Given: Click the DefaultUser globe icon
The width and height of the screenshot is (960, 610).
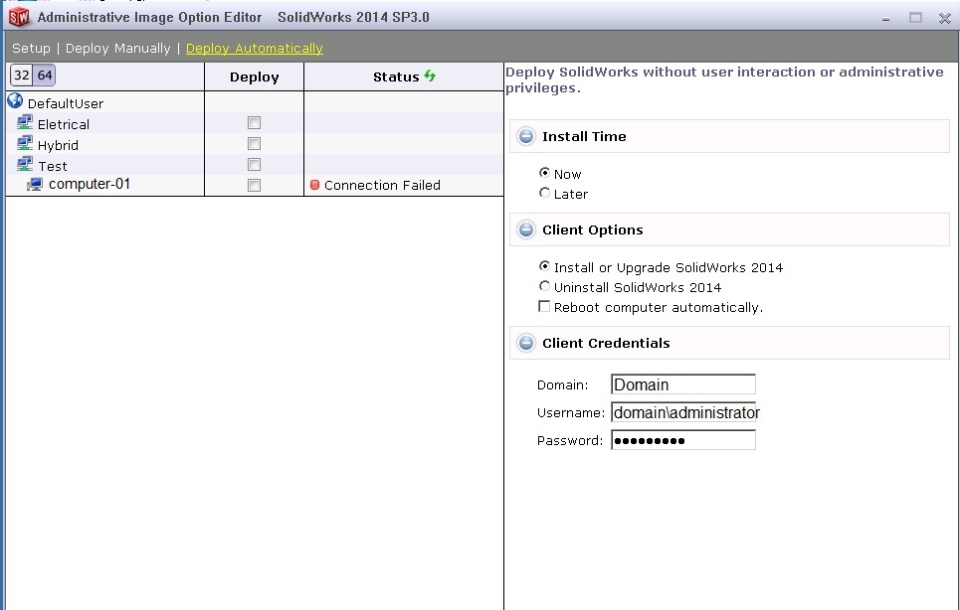Looking at the screenshot, I should [x=15, y=101].
